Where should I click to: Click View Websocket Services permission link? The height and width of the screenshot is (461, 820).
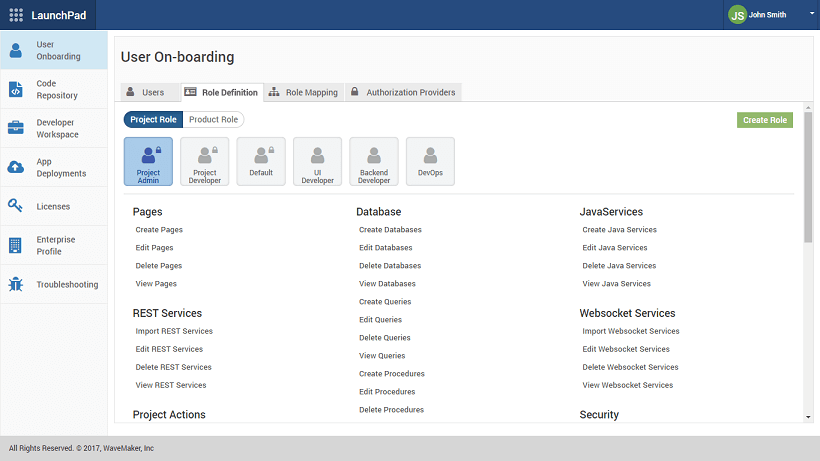coord(627,385)
